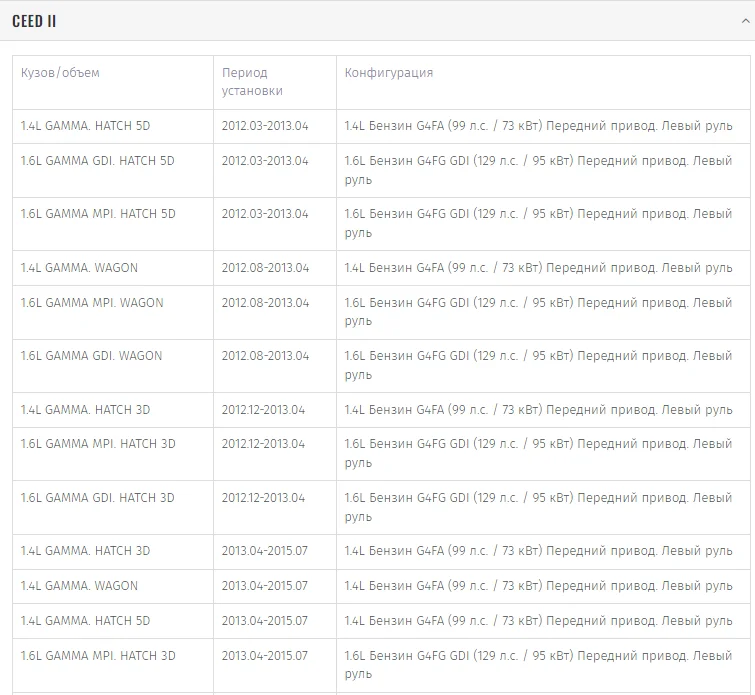Viewport: 755px width, 695px height.
Task: Click the Период установки column header
Action: click(252, 82)
